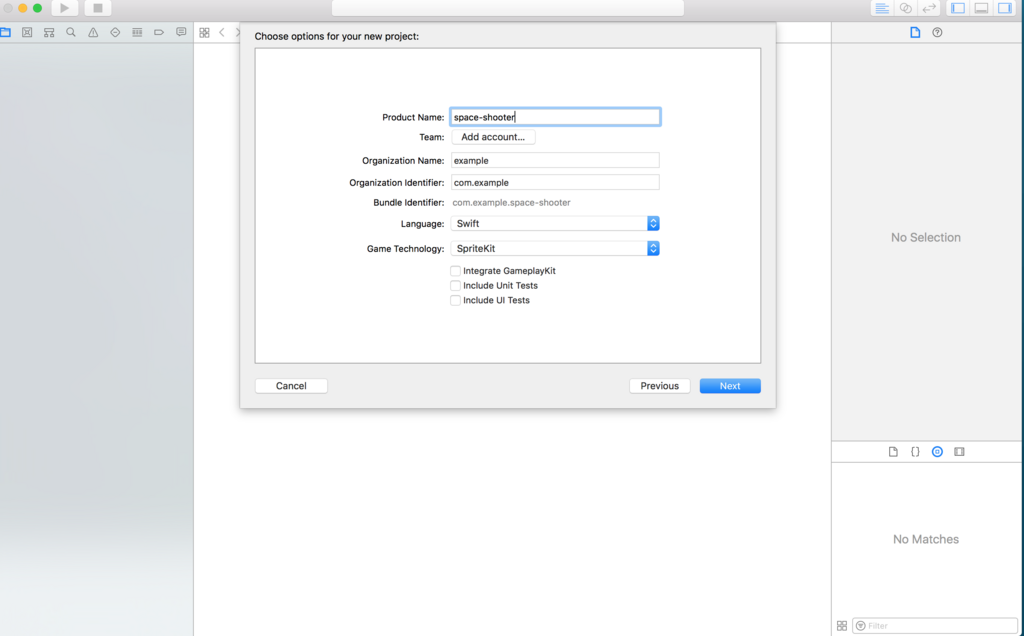Open the Symbol navigator icon

[49, 32]
